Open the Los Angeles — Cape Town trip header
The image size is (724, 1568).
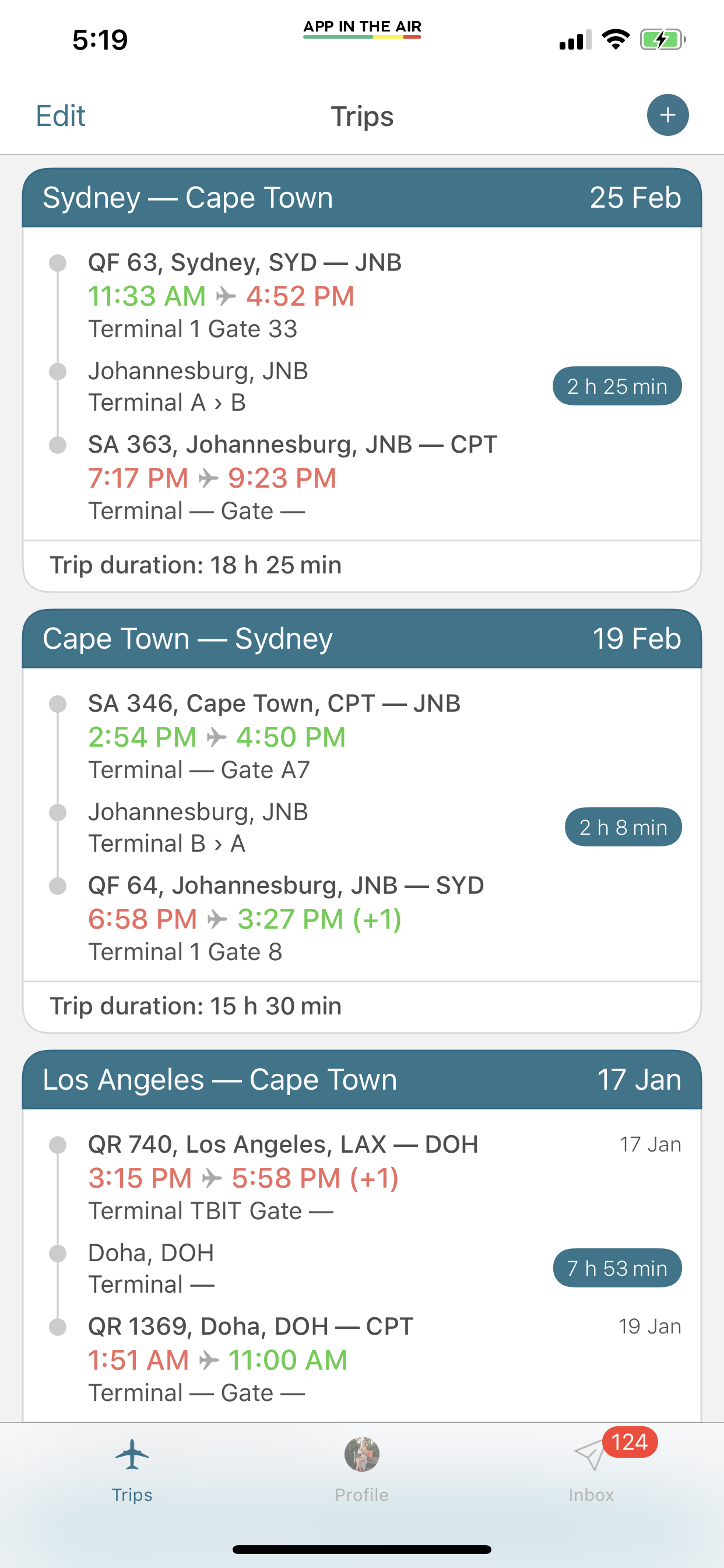tap(362, 1079)
